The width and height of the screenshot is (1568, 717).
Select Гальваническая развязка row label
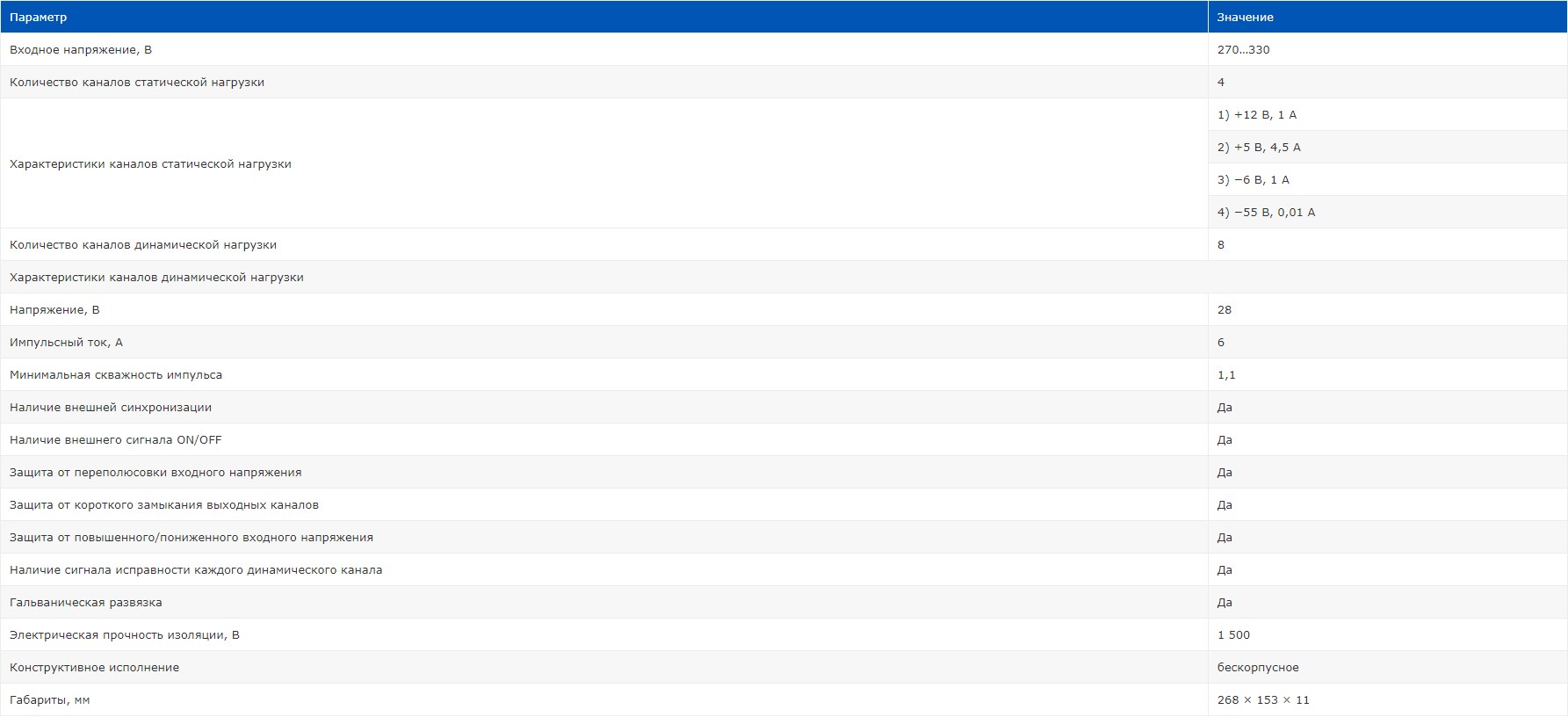tap(85, 603)
